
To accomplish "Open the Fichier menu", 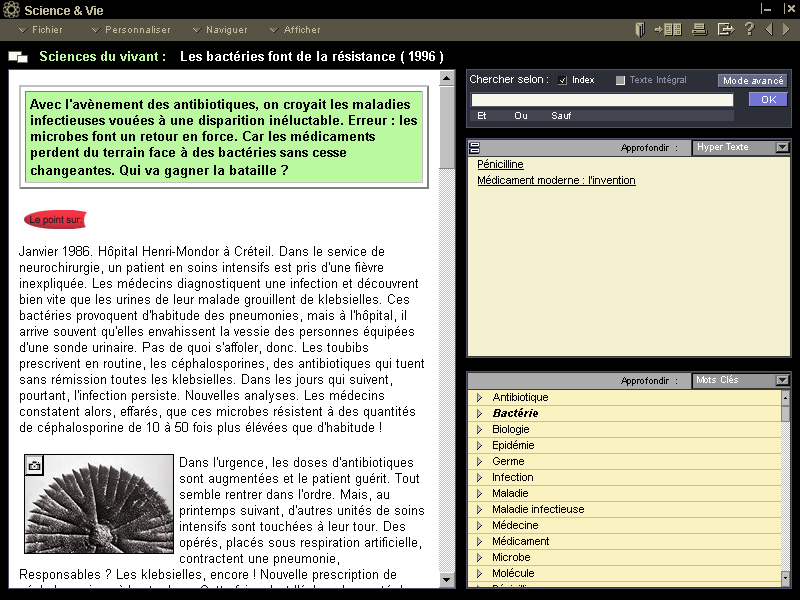I will tap(40, 30).
